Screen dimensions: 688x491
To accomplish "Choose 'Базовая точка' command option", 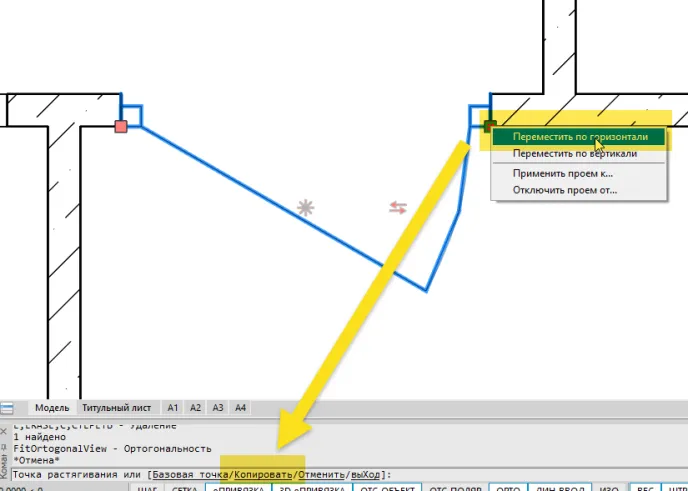I will (x=190, y=475).
